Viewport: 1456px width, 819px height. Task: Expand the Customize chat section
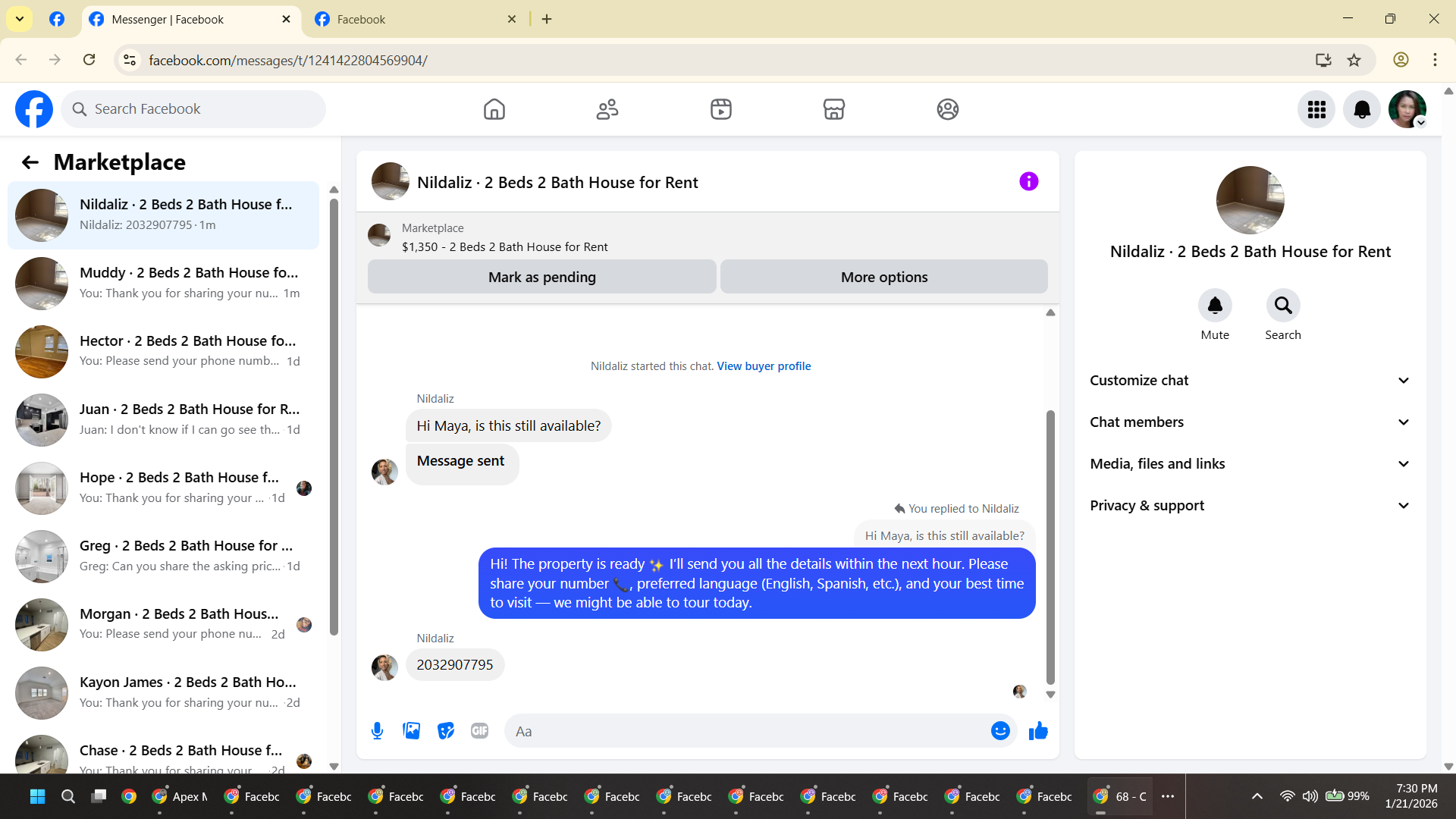[1250, 381]
